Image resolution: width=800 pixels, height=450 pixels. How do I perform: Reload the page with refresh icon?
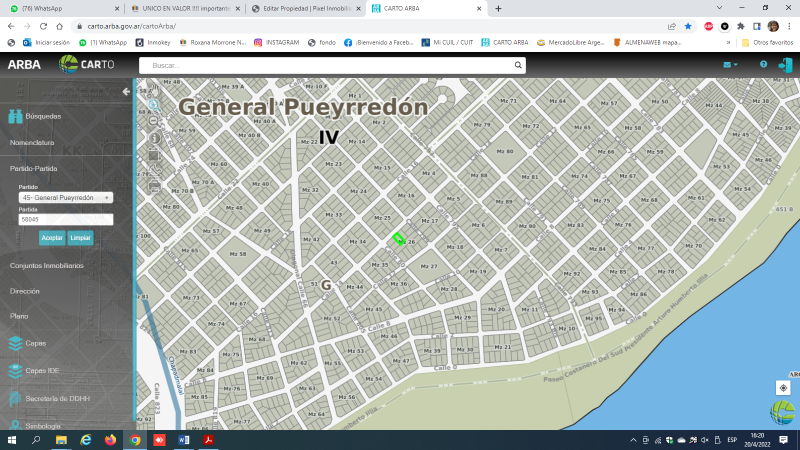43,26
